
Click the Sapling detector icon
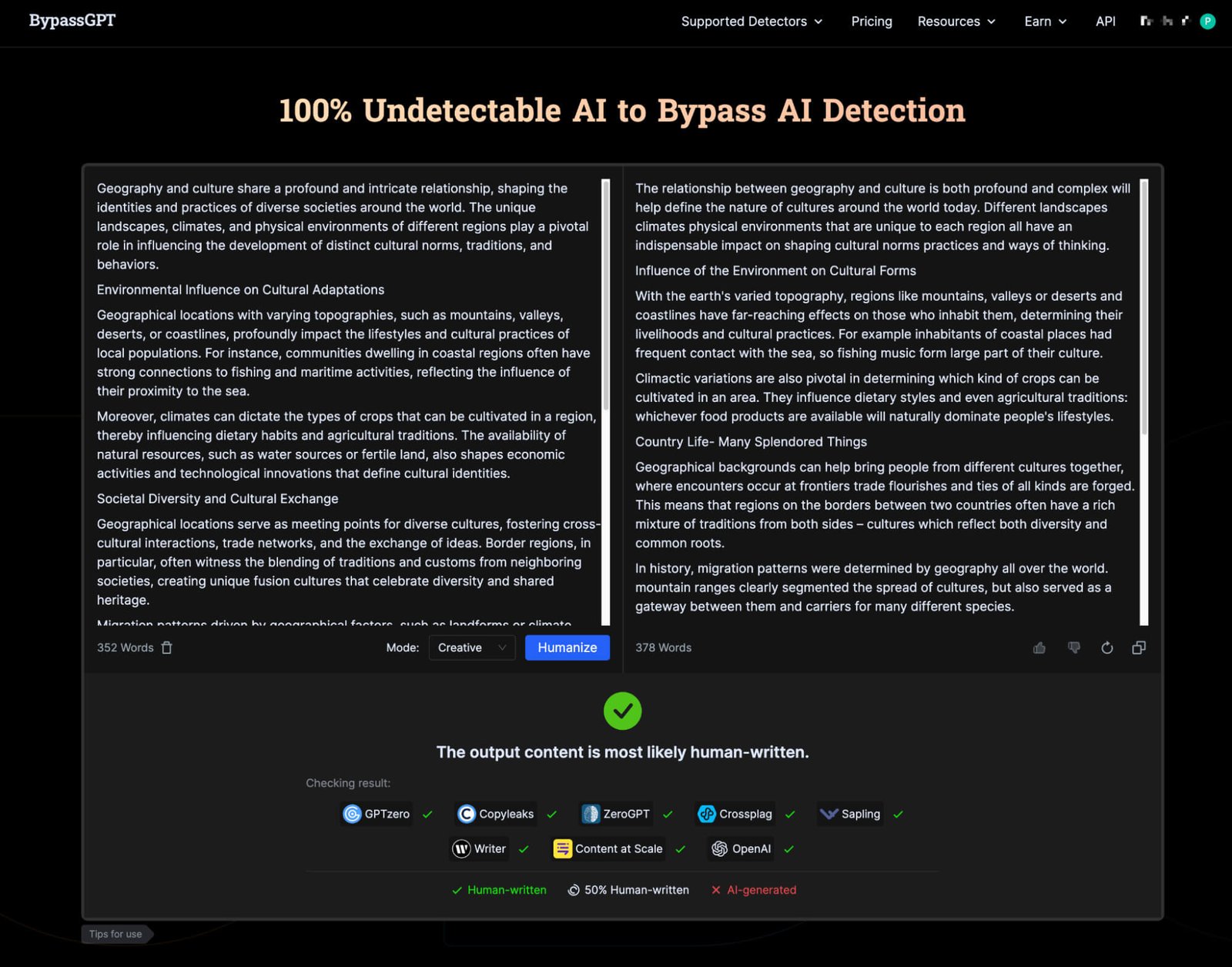[829, 814]
